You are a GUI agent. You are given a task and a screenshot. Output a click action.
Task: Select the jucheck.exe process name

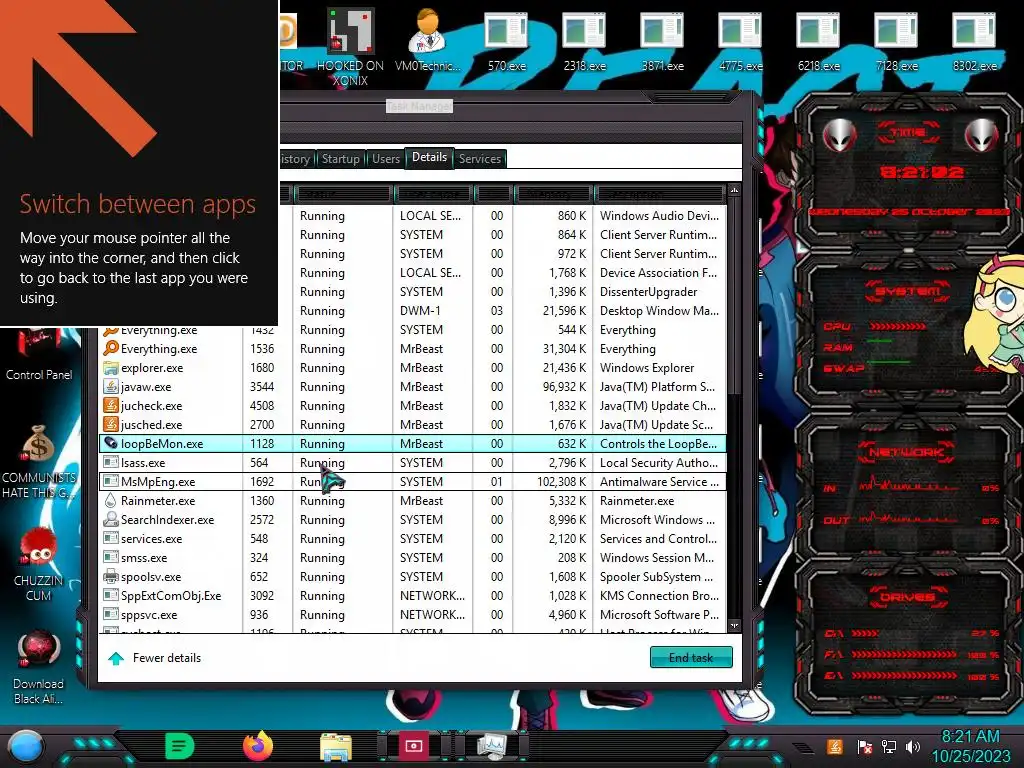point(151,406)
